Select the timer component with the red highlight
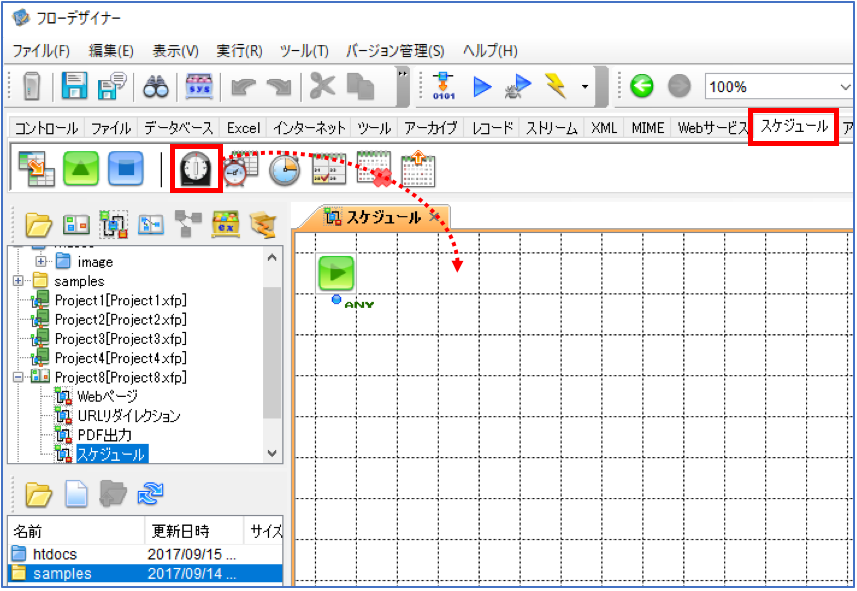This screenshot has height=591, width=857. coord(196,168)
